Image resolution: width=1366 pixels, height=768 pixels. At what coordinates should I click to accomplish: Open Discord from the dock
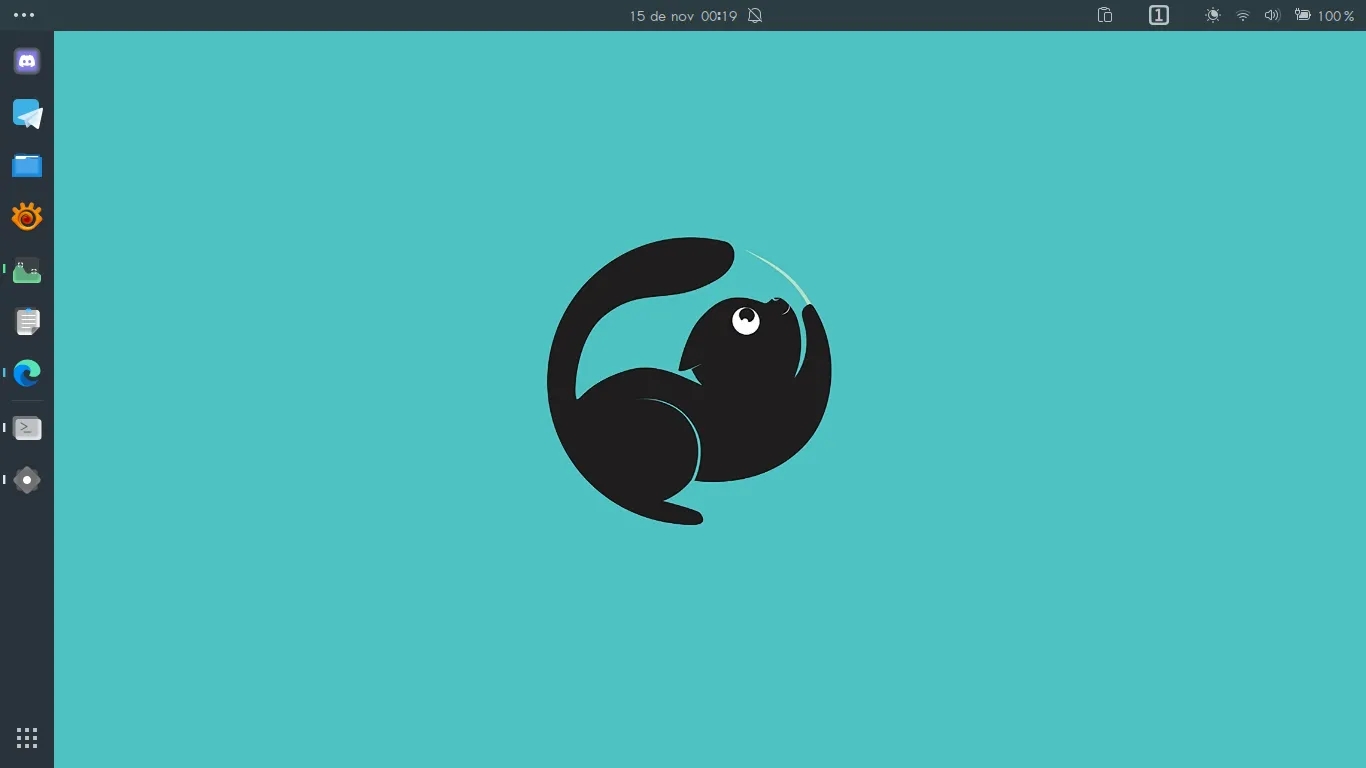click(x=27, y=61)
